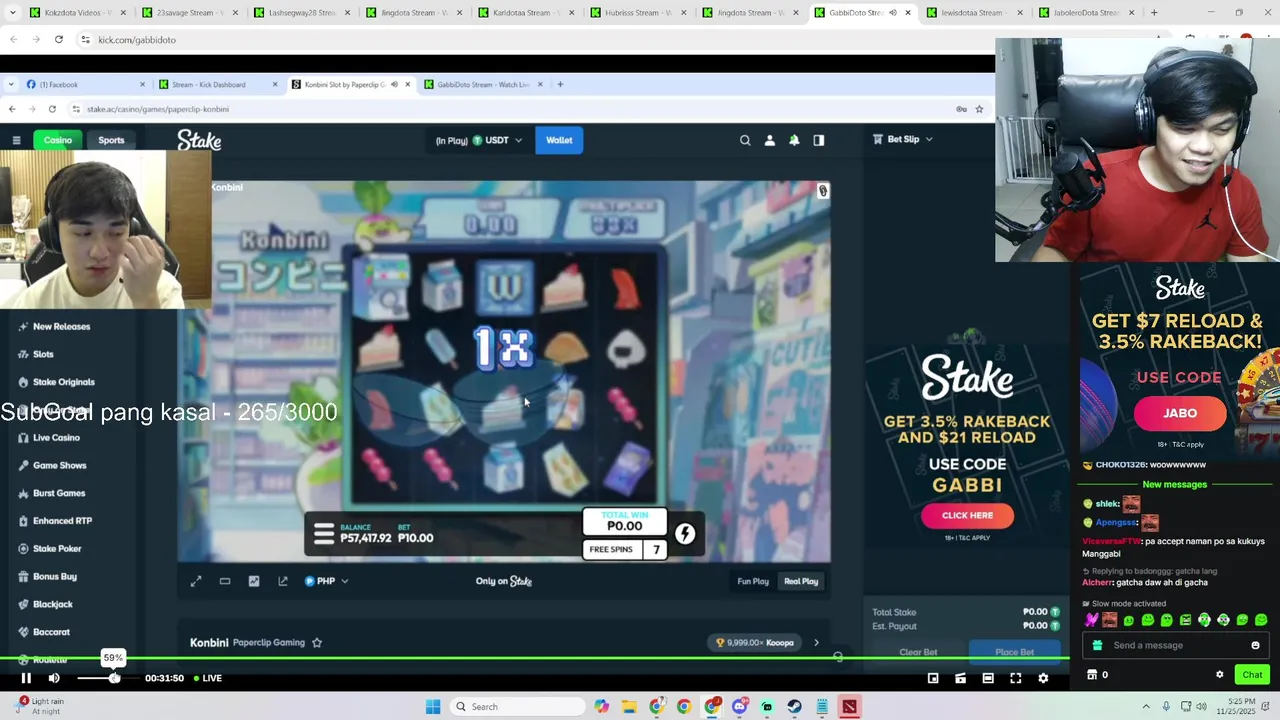The width and height of the screenshot is (1280, 720).
Task: Reload the Kick page
Action: point(59,39)
